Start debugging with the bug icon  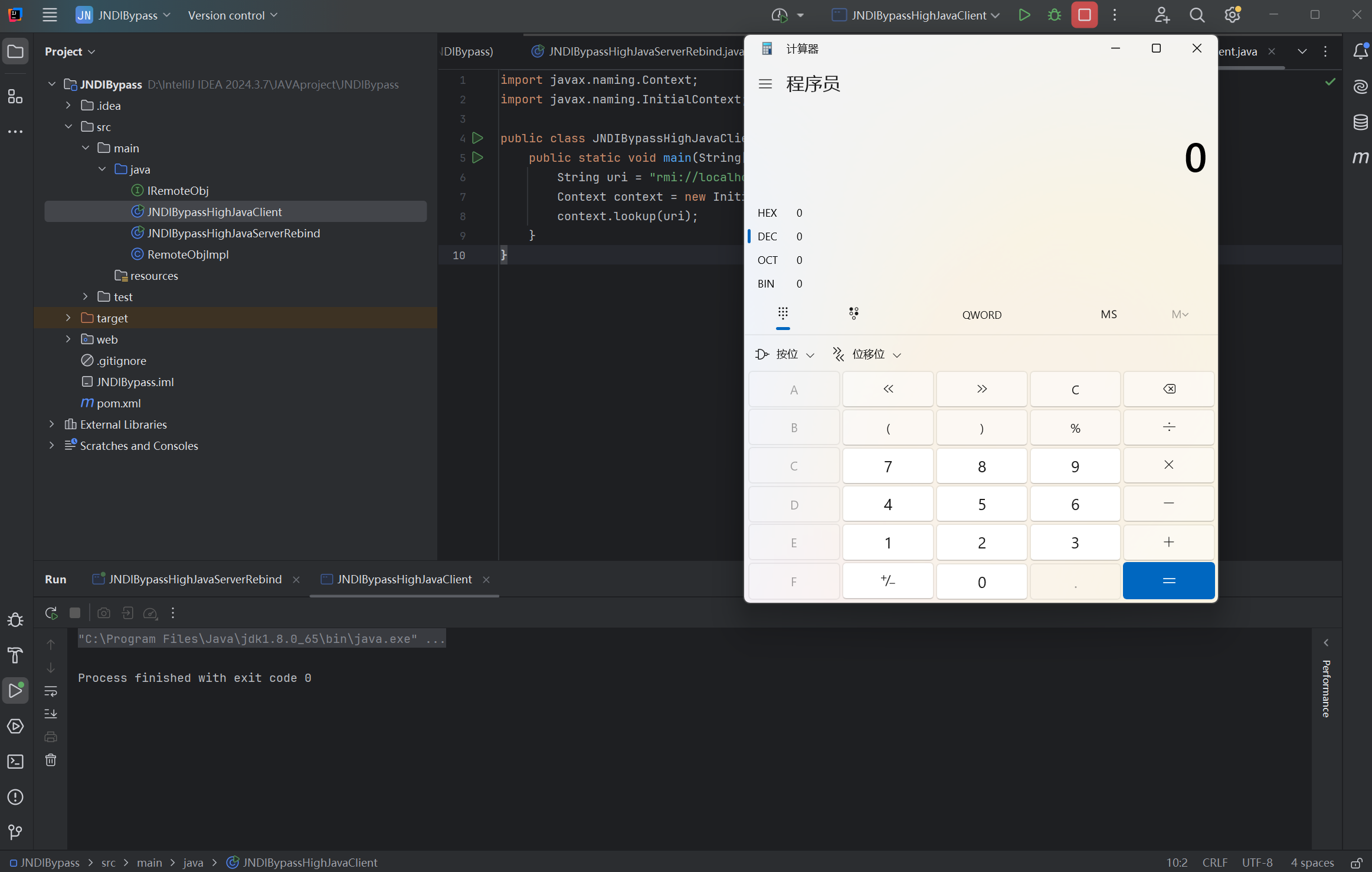coord(1055,15)
